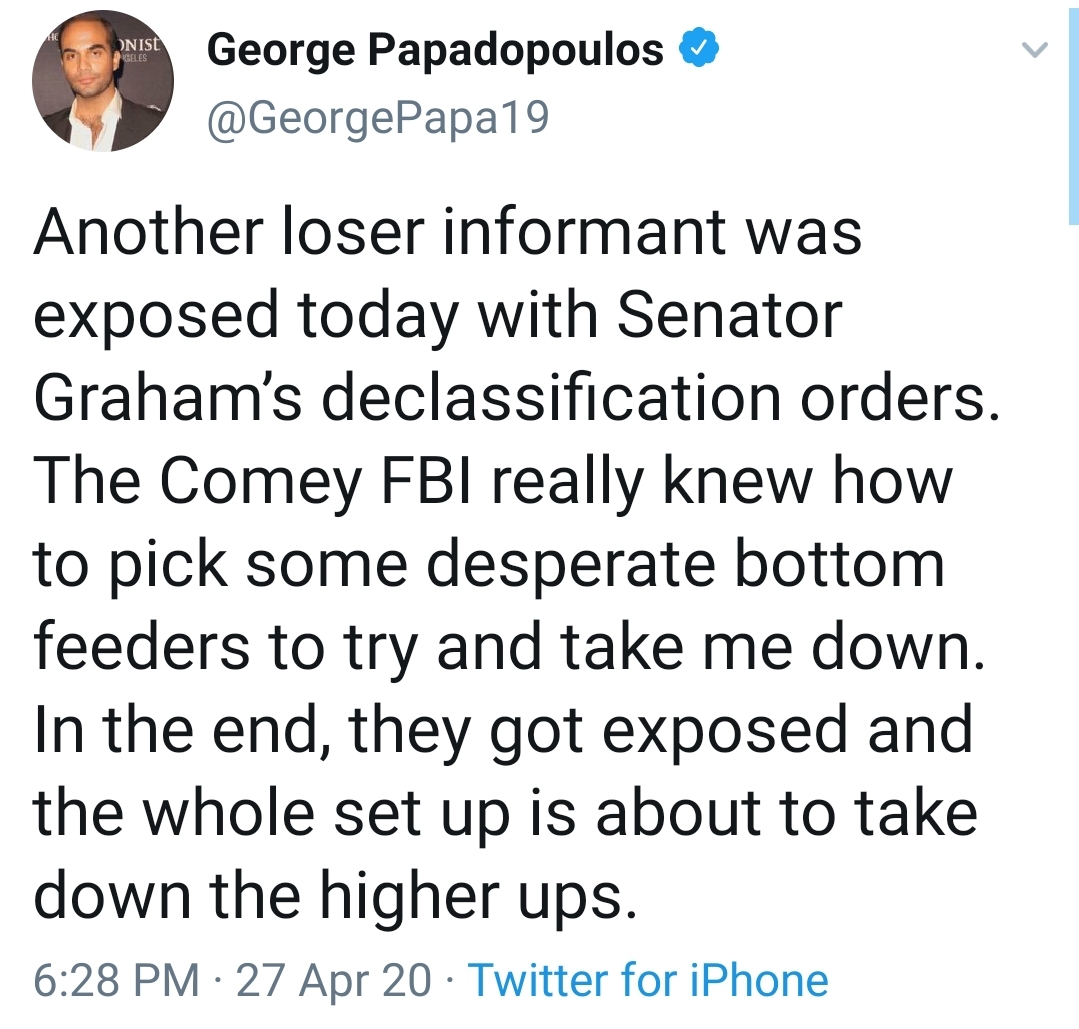This screenshot has height=1029, width=1079.
Task: Click the blue scrollbar at right edge
Action: pyautogui.click(x=1073, y=110)
